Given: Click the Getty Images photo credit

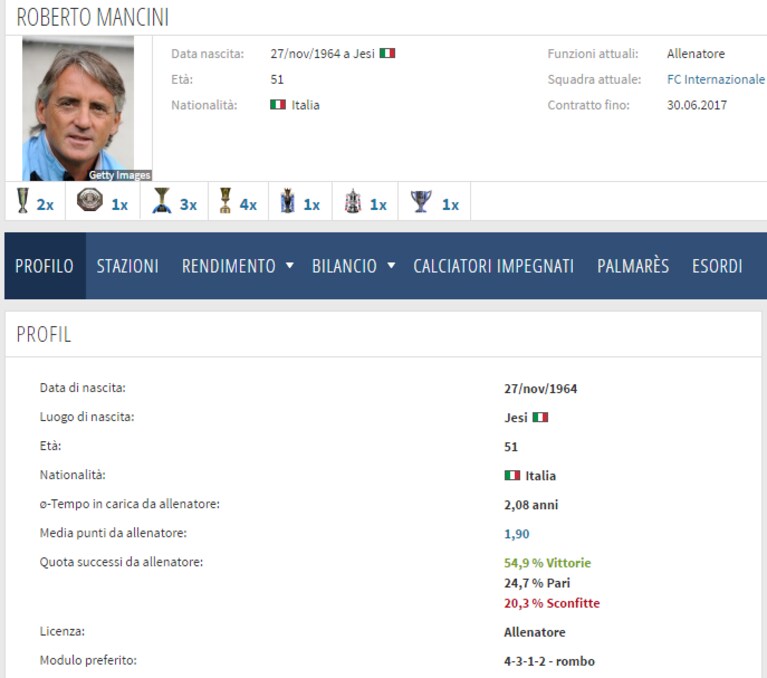Looking at the screenshot, I should (119, 175).
